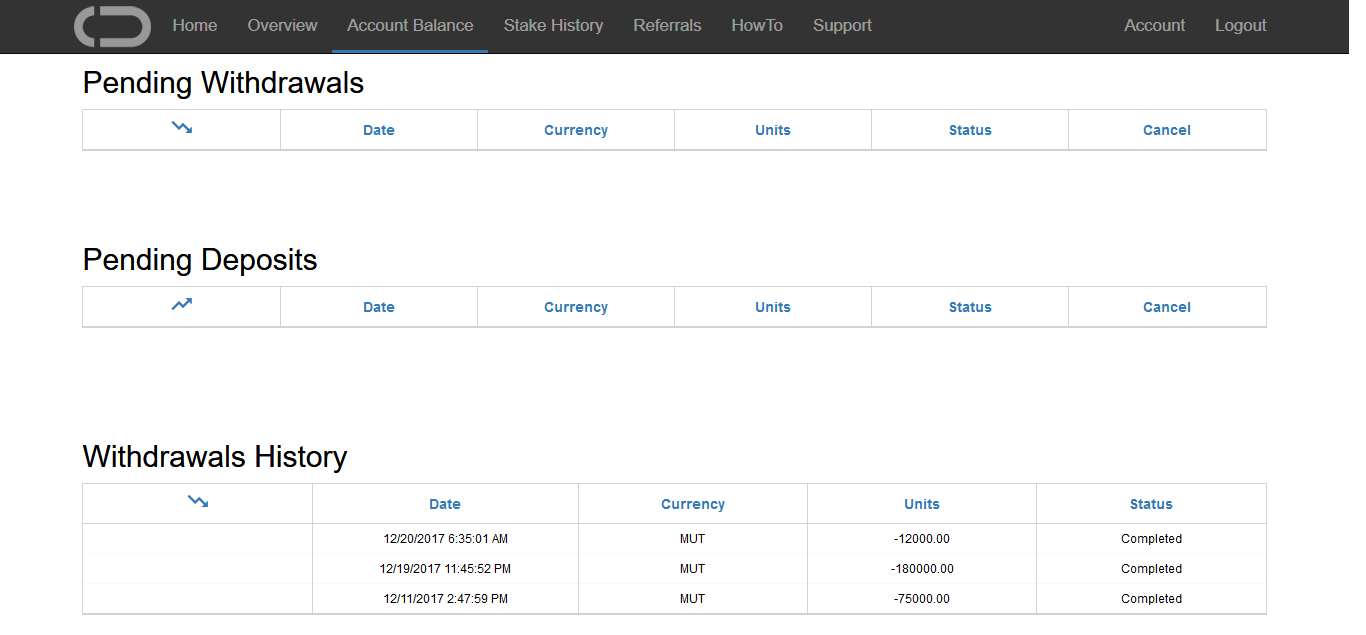The image size is (1366, 635).
Task: Click the site logo in the navbar
Action: 111,26
